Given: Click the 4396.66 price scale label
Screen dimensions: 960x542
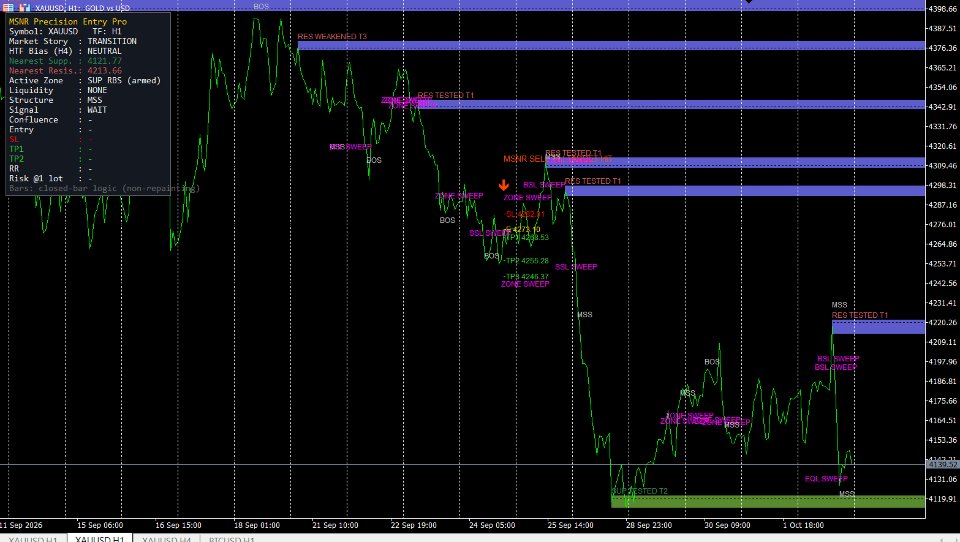Looking at the screenshot, I should [x=943, y=9].
